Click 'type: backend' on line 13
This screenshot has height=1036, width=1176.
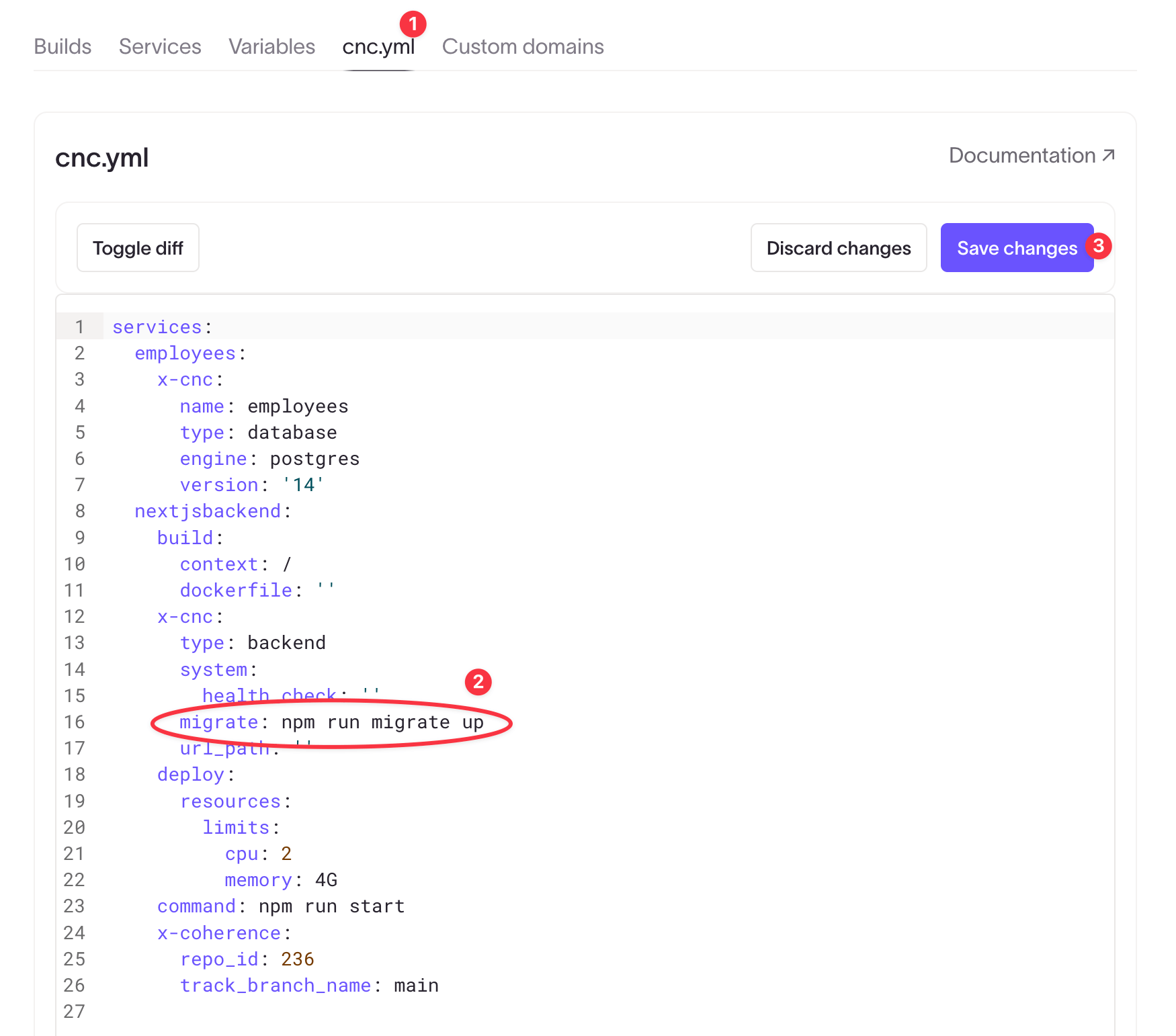pos(253,642)
